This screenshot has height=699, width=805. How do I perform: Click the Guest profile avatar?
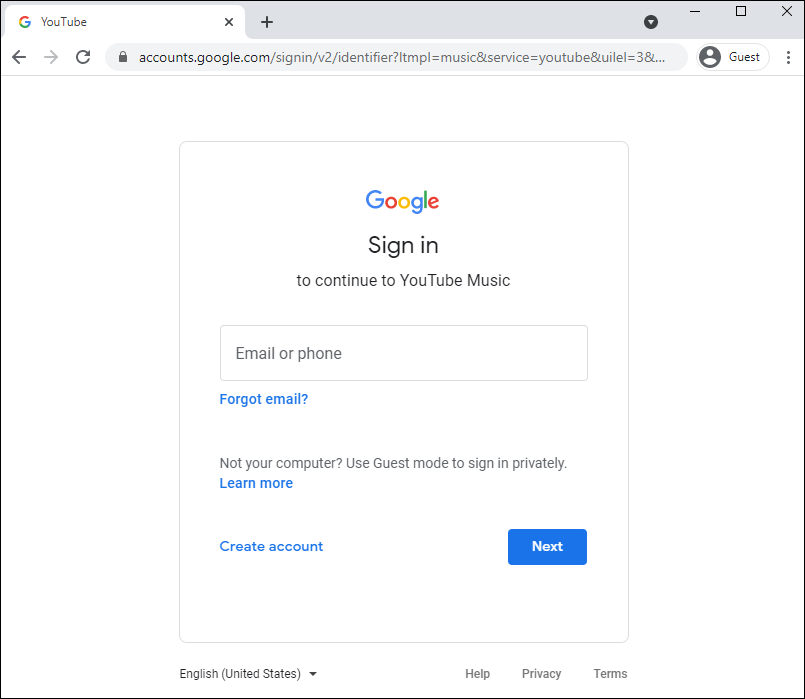point(710,57)
